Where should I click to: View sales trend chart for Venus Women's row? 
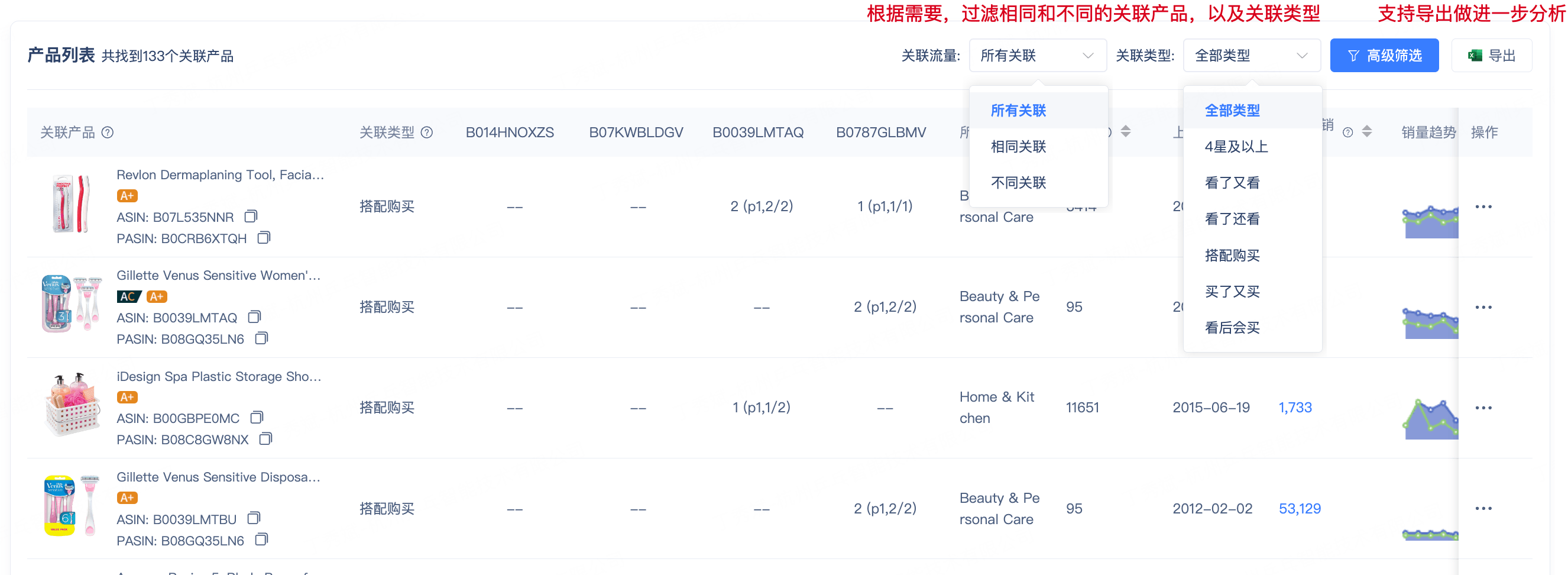(1430, 323)
